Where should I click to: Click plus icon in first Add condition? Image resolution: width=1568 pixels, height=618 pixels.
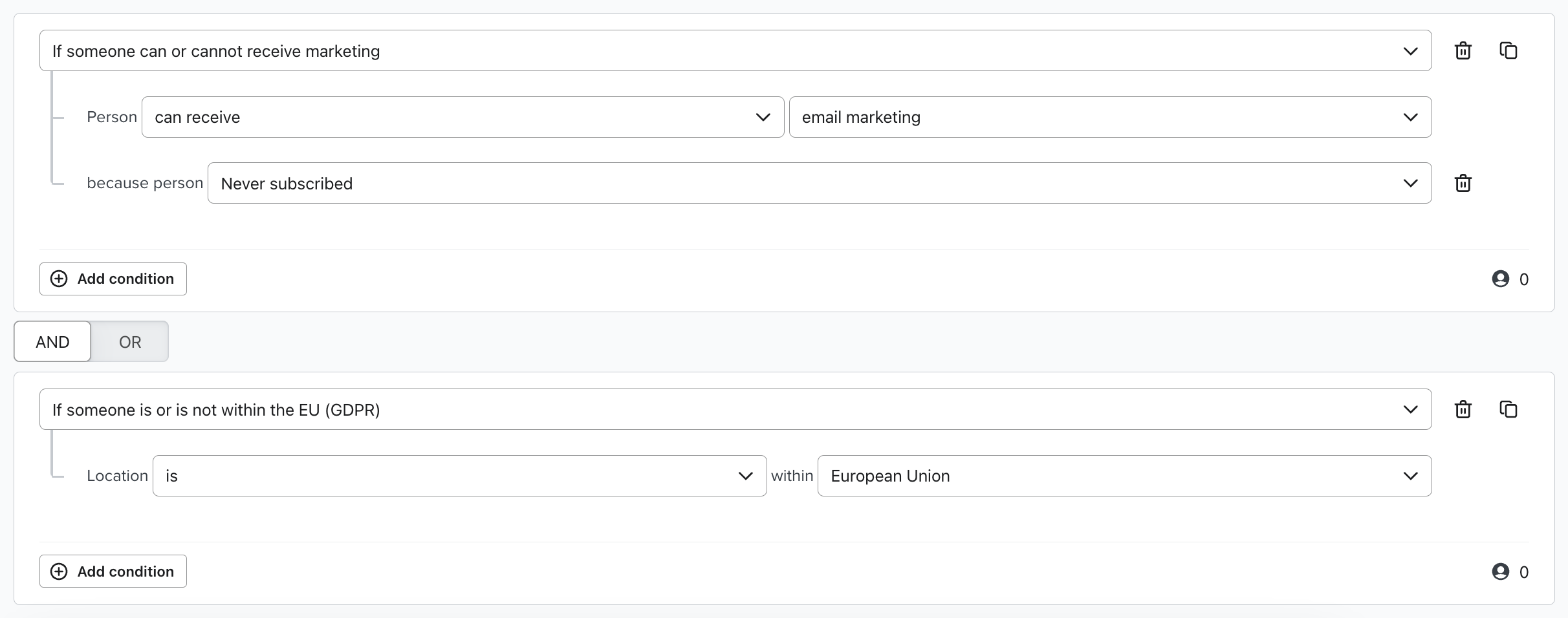click(59, 279)
